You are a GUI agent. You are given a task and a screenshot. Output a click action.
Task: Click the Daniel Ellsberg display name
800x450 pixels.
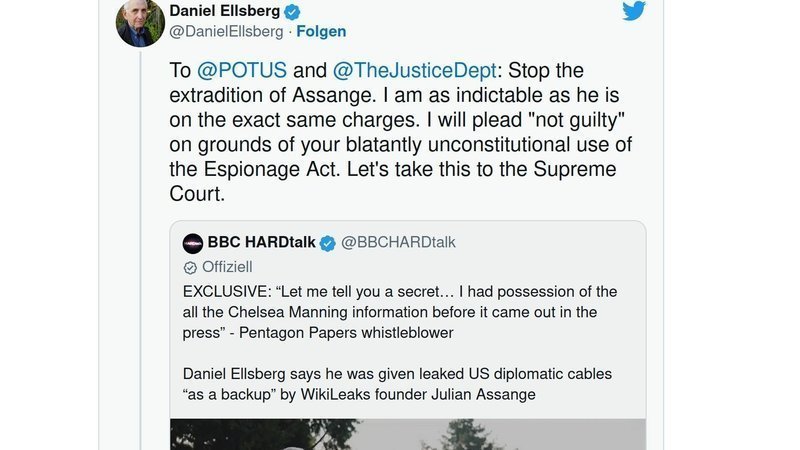(x=228, y=13)
